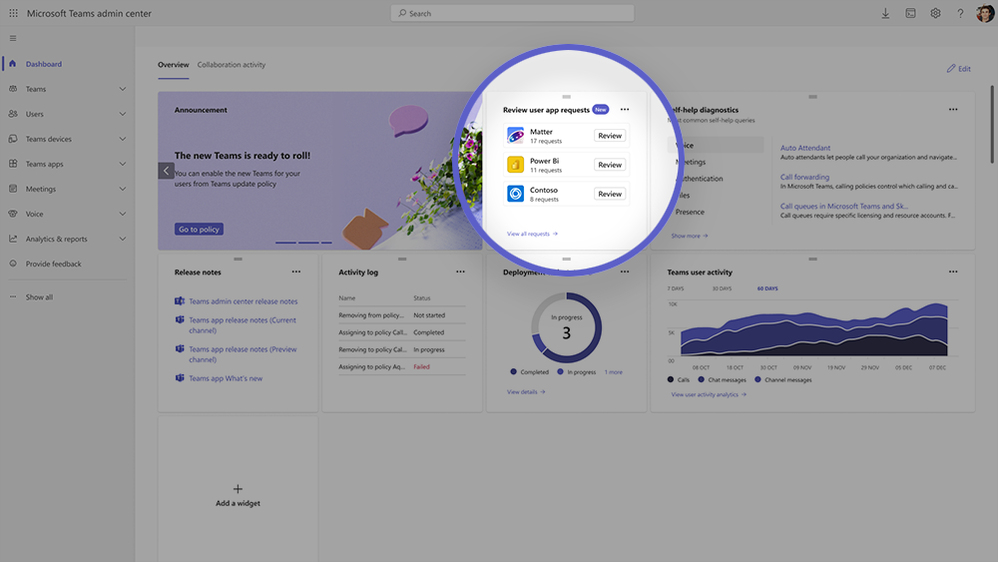998x562 pixels.
Task: Click the plus icon to add a widget
Action: [237, 489]
